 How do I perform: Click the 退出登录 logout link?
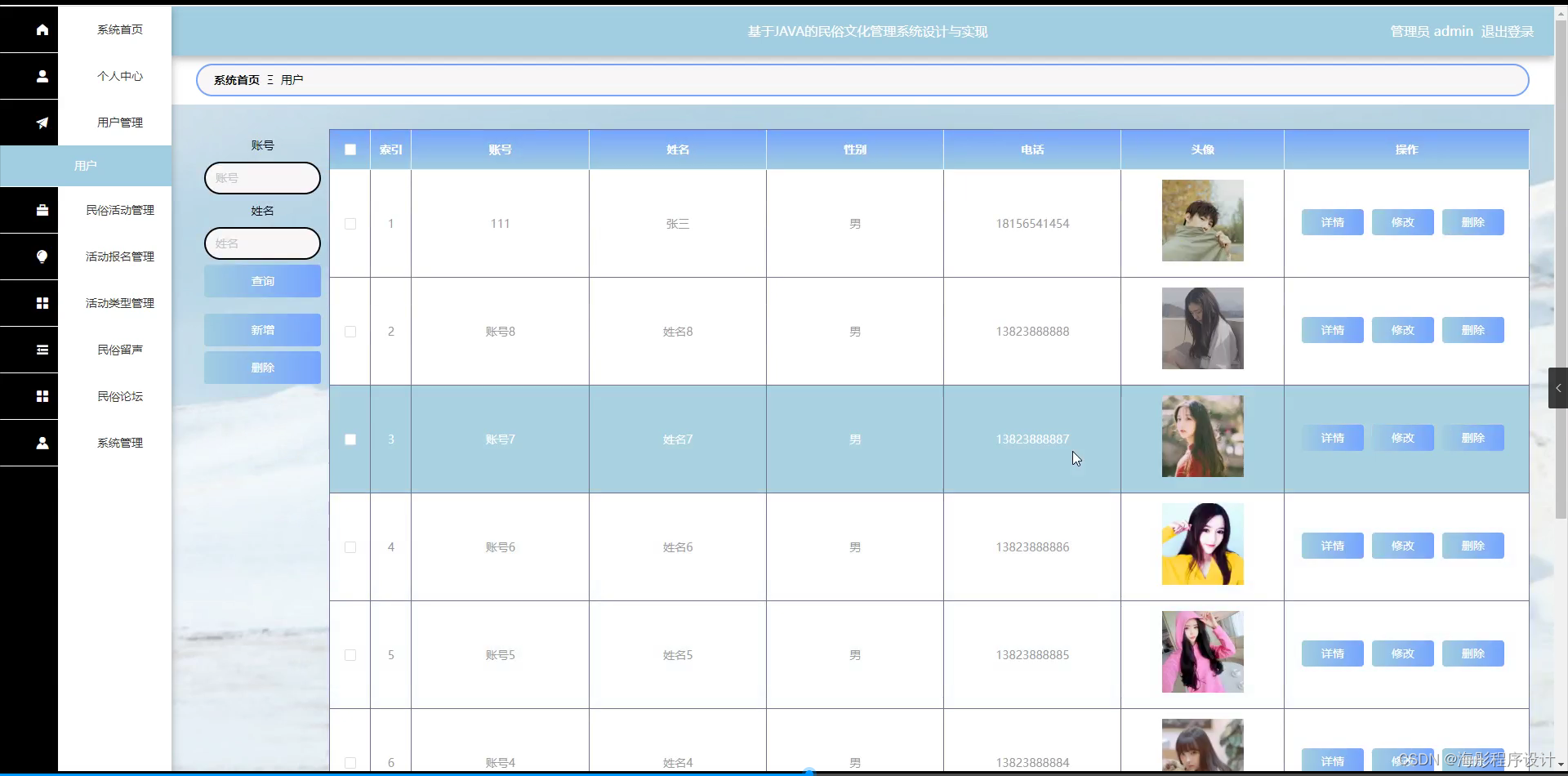[x=1507, y=32]
